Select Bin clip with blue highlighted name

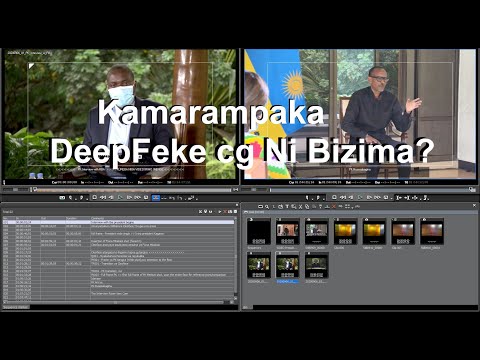(287, 266)
